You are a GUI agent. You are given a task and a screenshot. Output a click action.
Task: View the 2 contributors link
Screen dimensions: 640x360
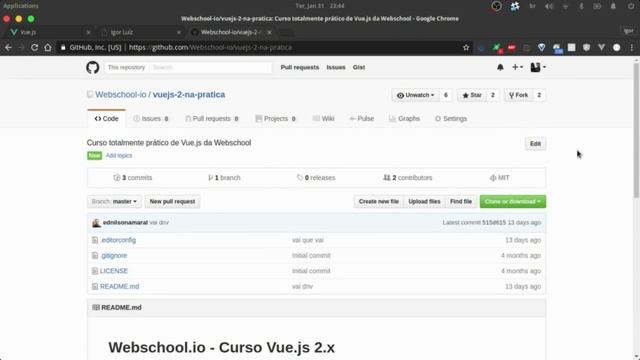(408, 178)
